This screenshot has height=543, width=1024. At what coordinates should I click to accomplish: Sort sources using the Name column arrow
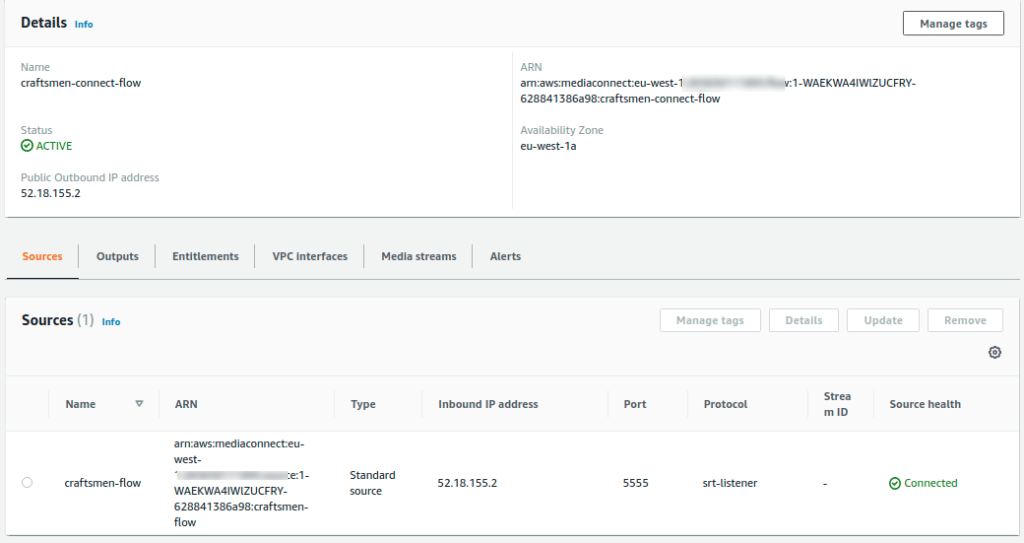[139, 404]
